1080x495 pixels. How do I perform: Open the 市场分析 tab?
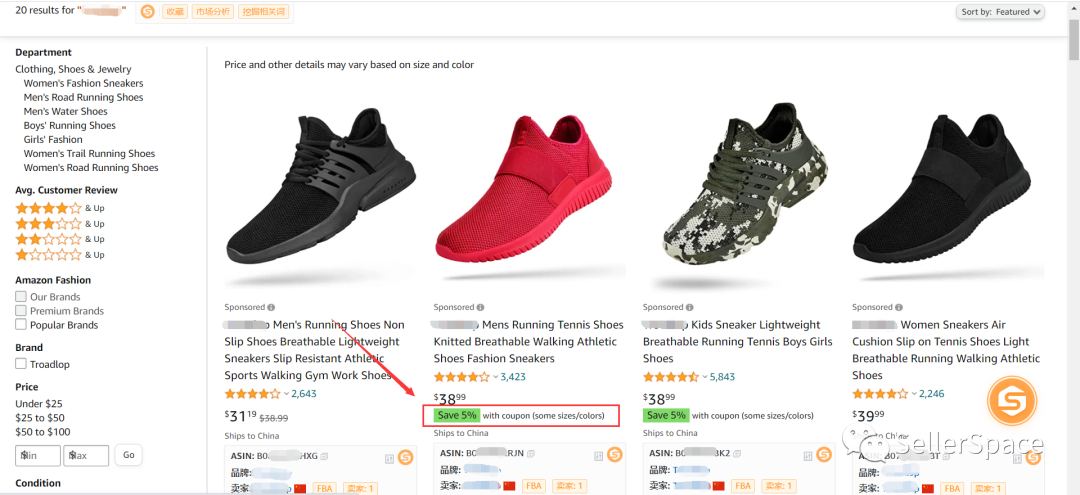[211, 12]
